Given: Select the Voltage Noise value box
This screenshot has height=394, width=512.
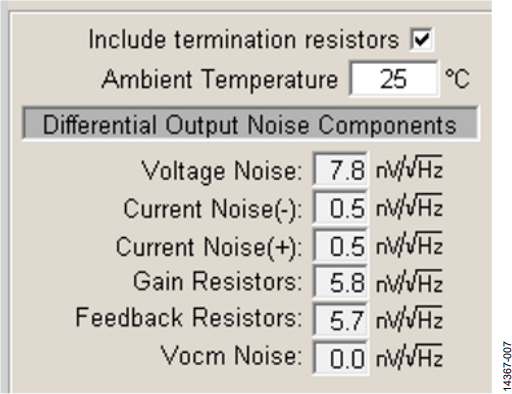Looking at the screenshot, I should coord(341,169).
